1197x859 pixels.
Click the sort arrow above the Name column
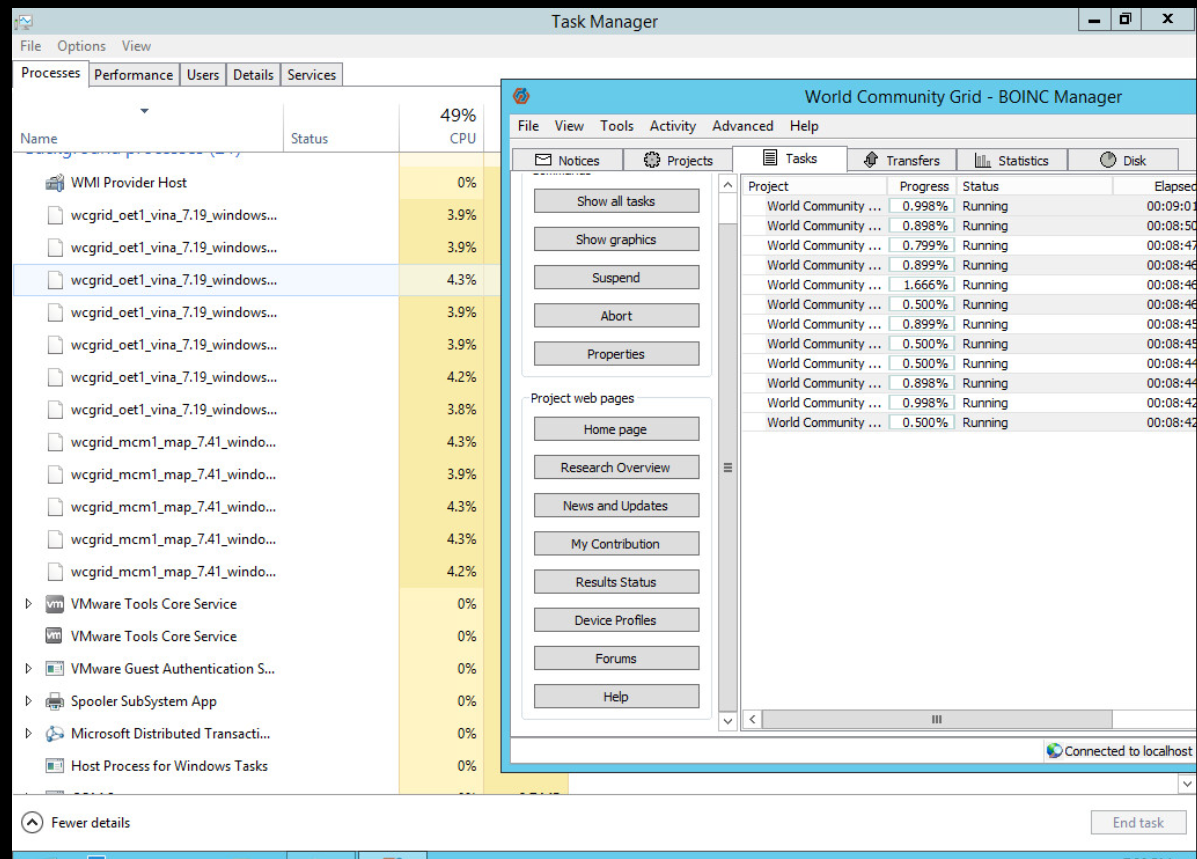point(144,111)
